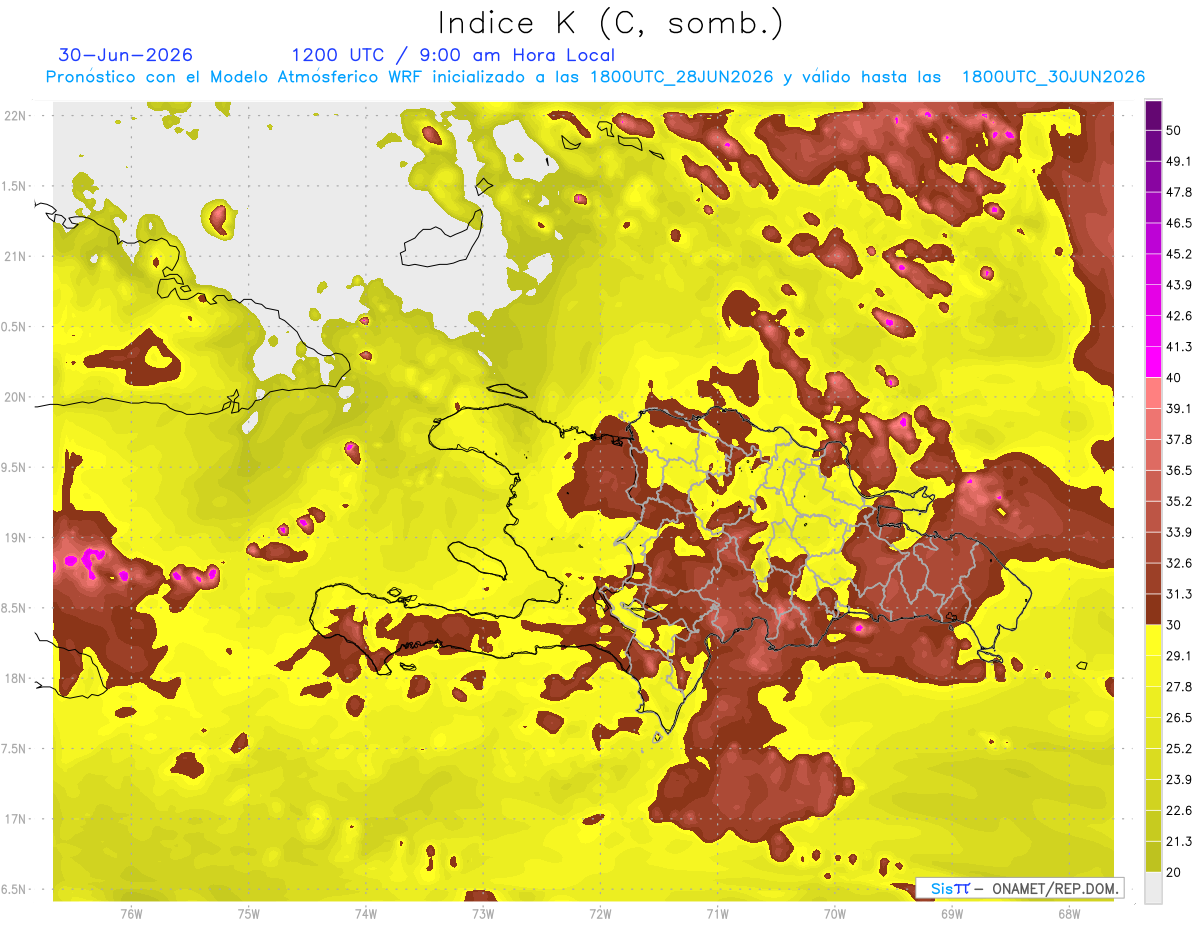Click the '17N' latitude label
The height and width of the screenshot is (927, 1200).
(15, 820)
